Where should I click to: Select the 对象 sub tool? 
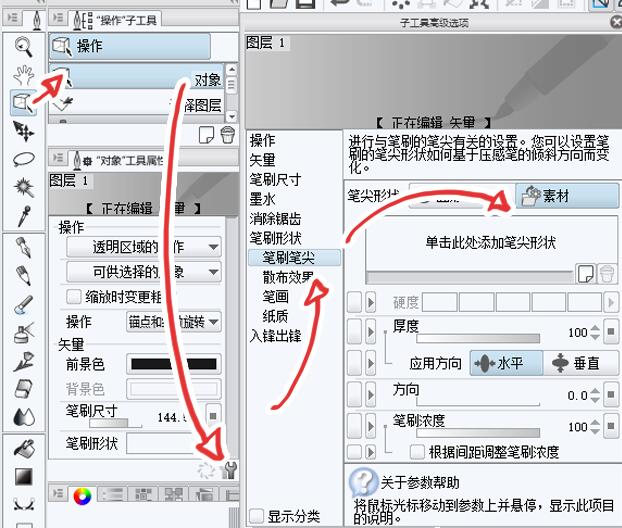point(137,76)
